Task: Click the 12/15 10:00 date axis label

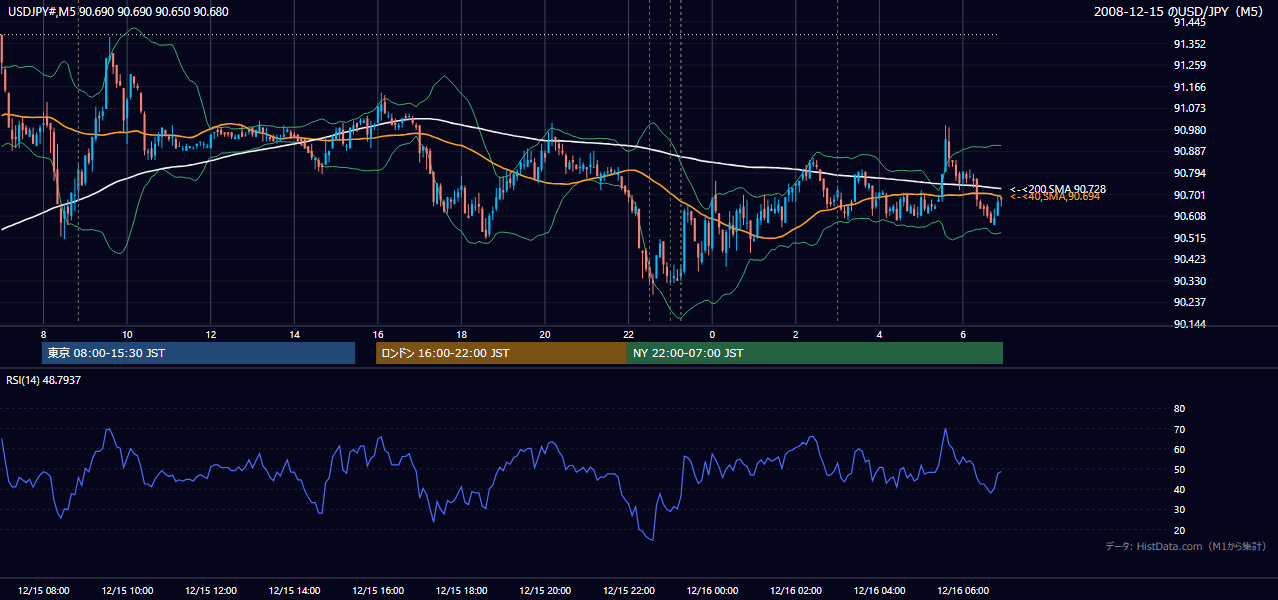Action: [x=127, y=591]
